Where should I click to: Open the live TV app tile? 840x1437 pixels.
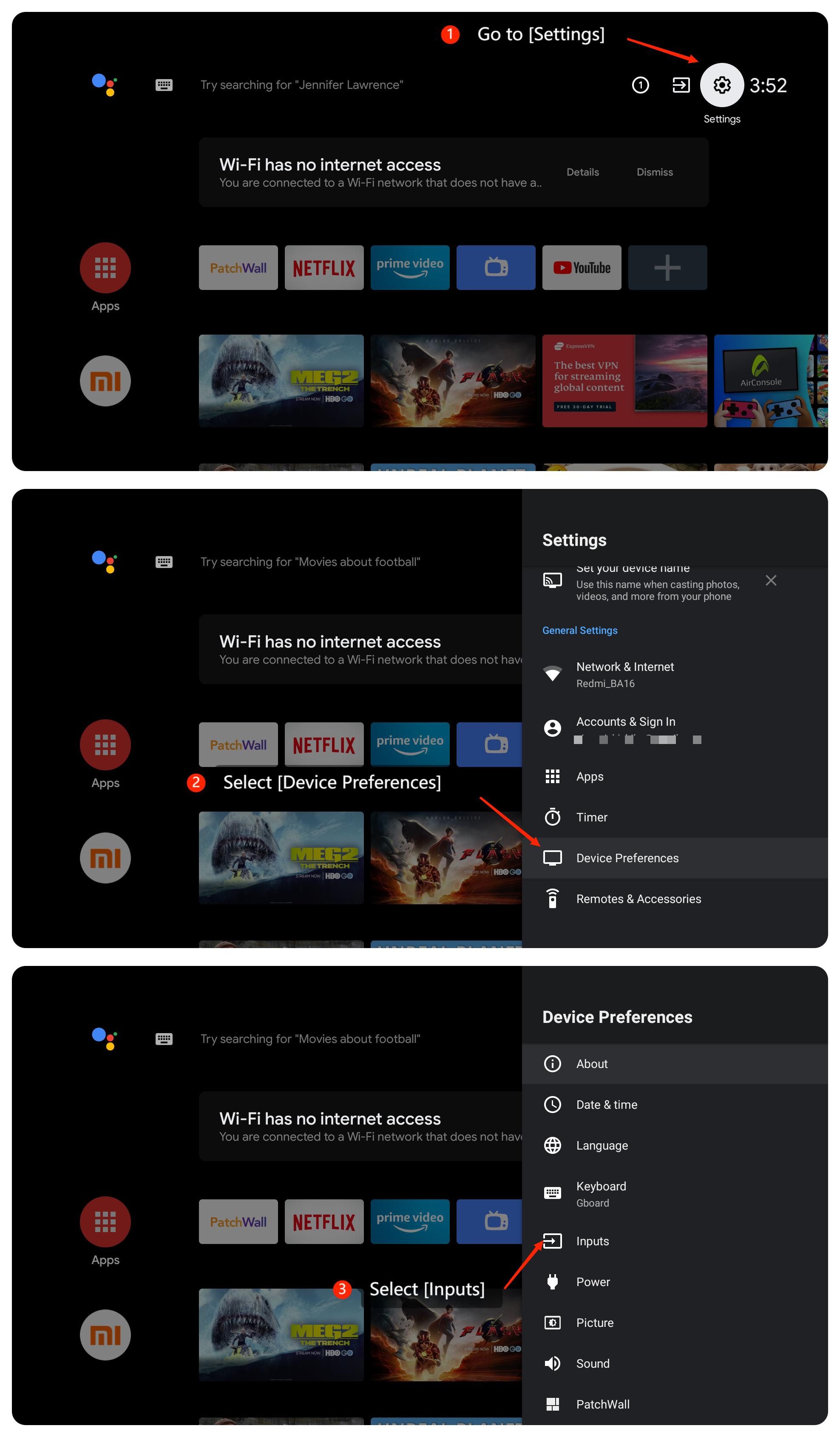[x=496, y=267]
